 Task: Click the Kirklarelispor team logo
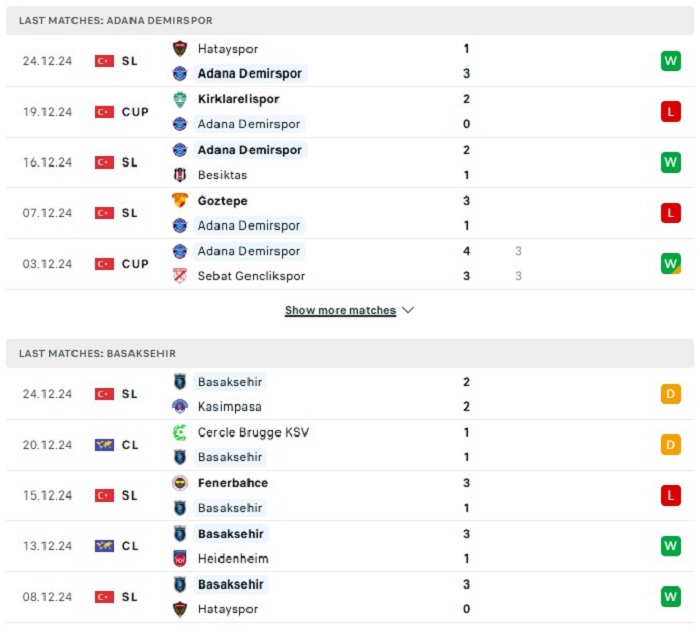[180, 99]
